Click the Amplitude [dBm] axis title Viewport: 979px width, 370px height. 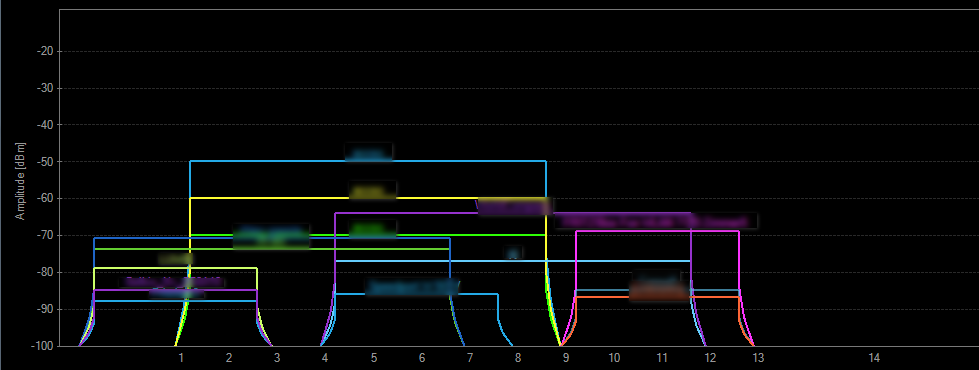click(21, 181)
